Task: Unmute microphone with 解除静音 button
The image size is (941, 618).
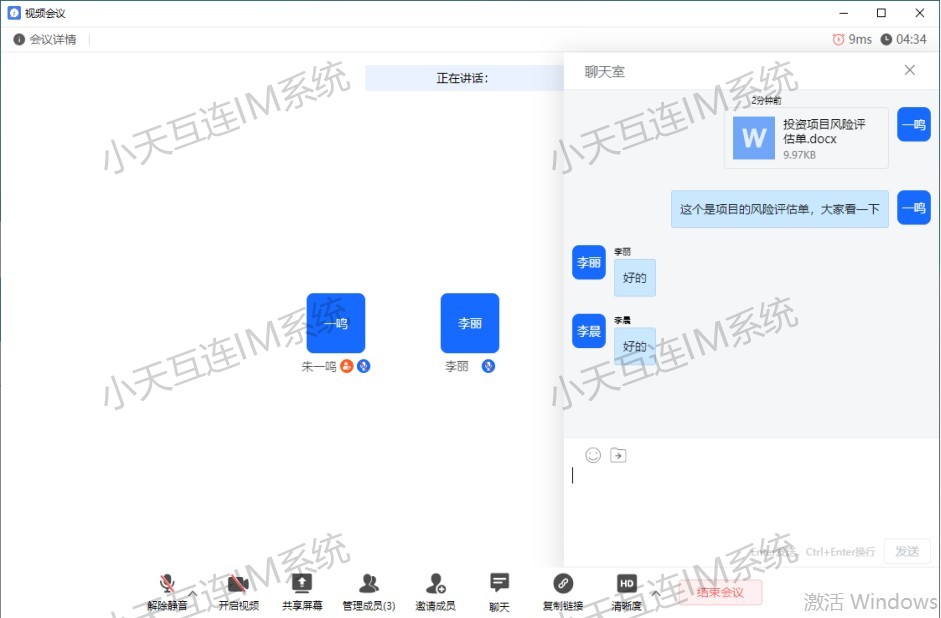Action: click(x=167, y=584)
